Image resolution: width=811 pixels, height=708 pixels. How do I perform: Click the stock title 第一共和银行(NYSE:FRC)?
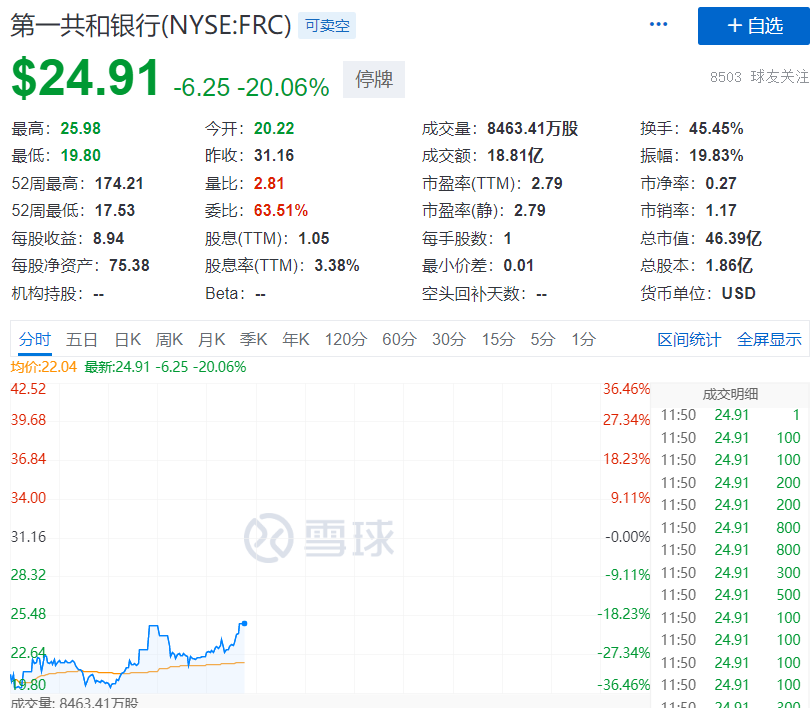[151, 25]
